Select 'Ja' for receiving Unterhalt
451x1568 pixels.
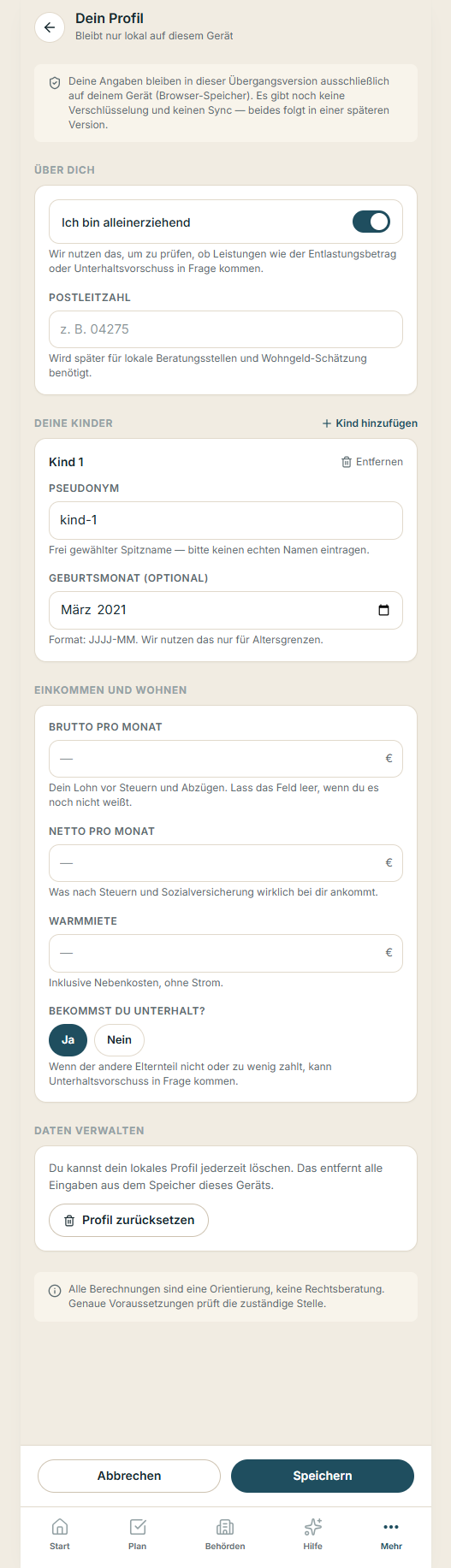pos(68,1040)
